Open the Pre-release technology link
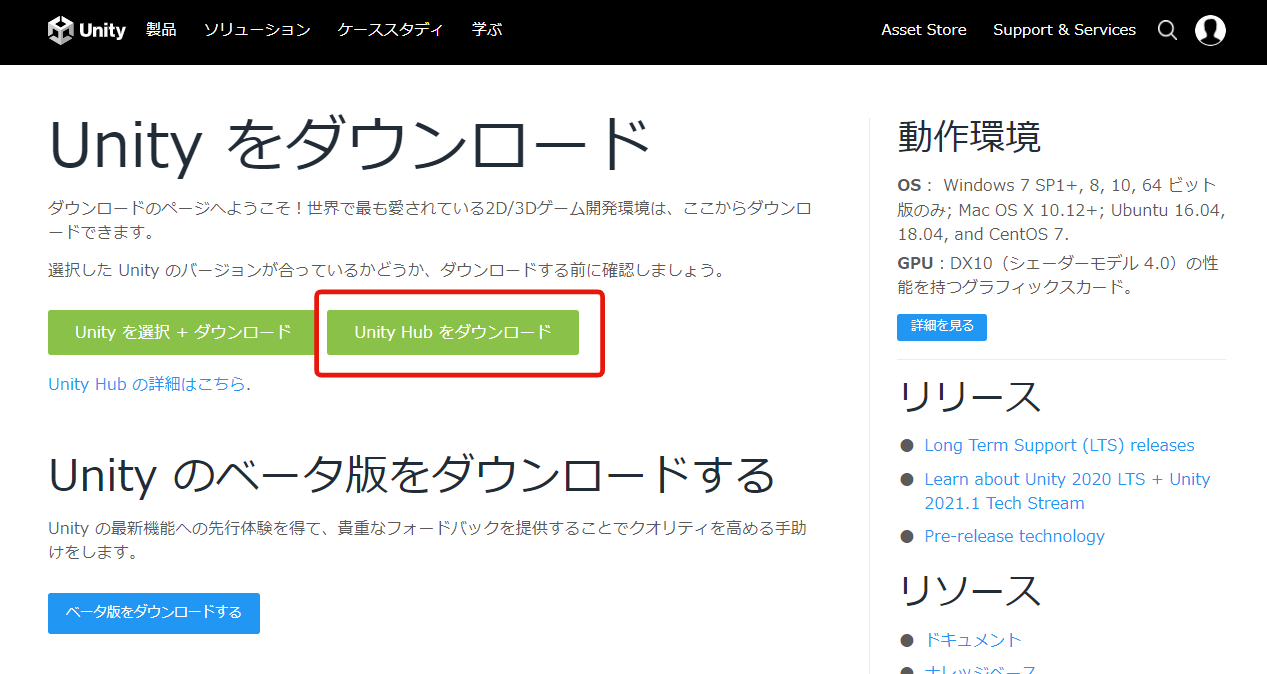 click(x=1013, y=536)
